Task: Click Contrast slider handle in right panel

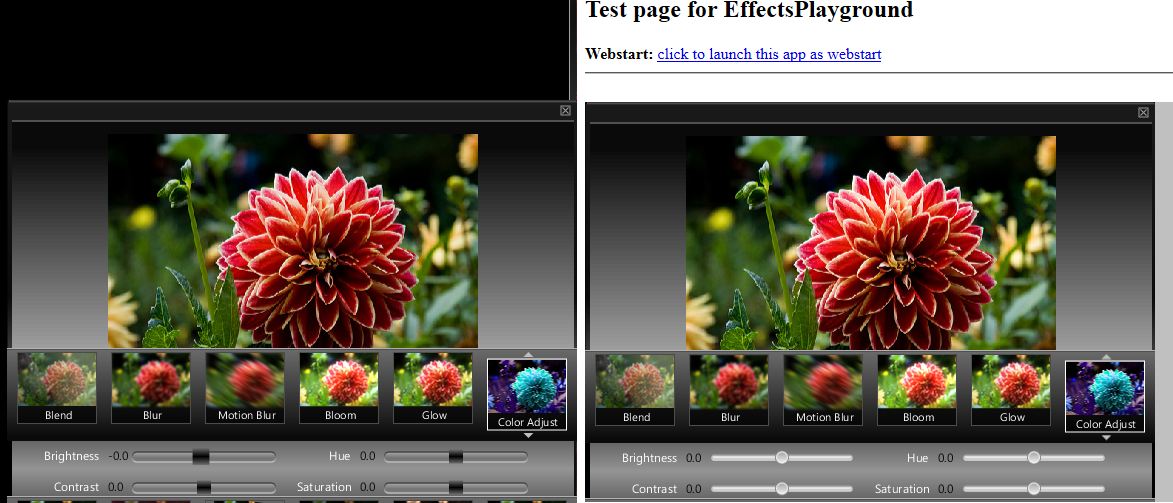Action: (x=781, y=489)
